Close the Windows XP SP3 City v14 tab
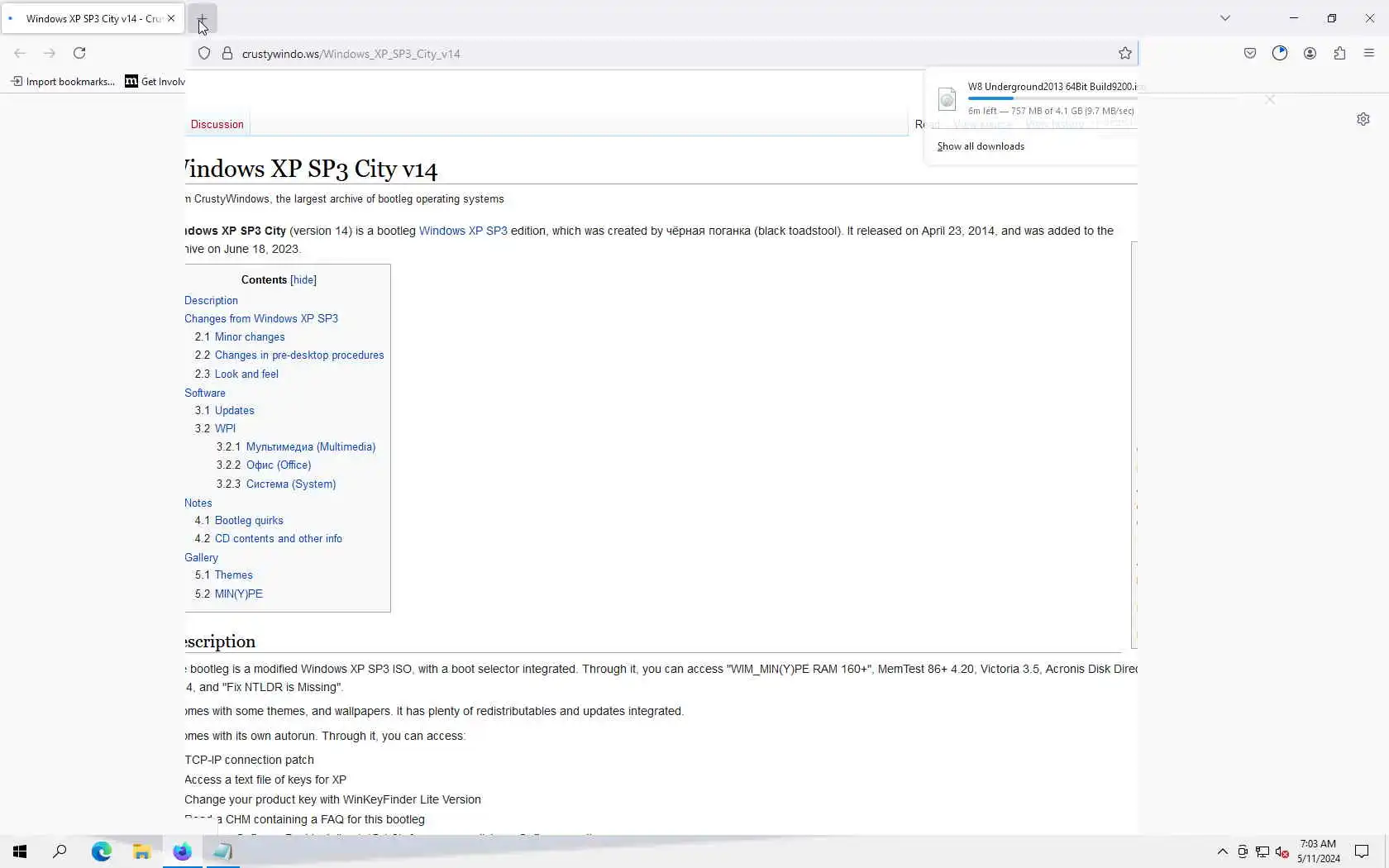1389x868 pixels. click(x=171, y=18)
